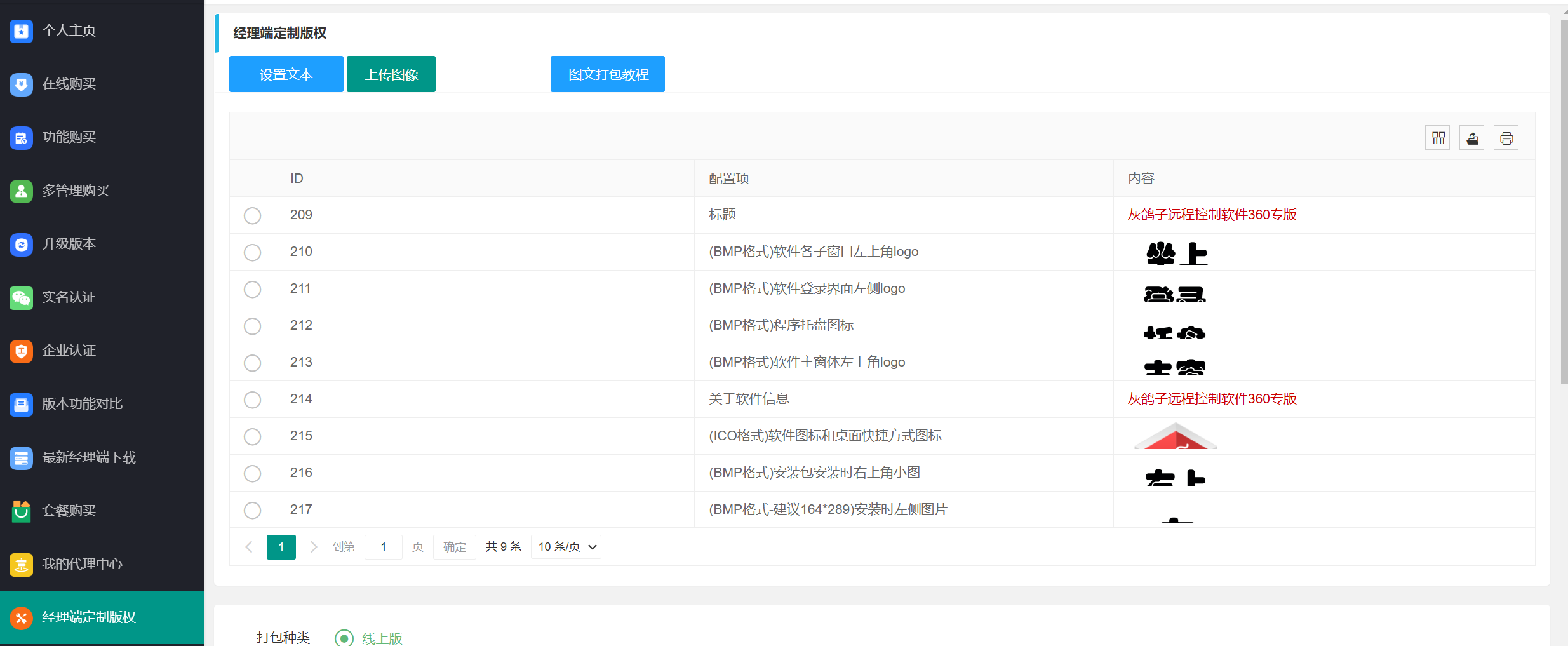Viewport: 1568px width, 646px height.
Task: Open 在线购买 from the sidebar
Action: [69, 84]
